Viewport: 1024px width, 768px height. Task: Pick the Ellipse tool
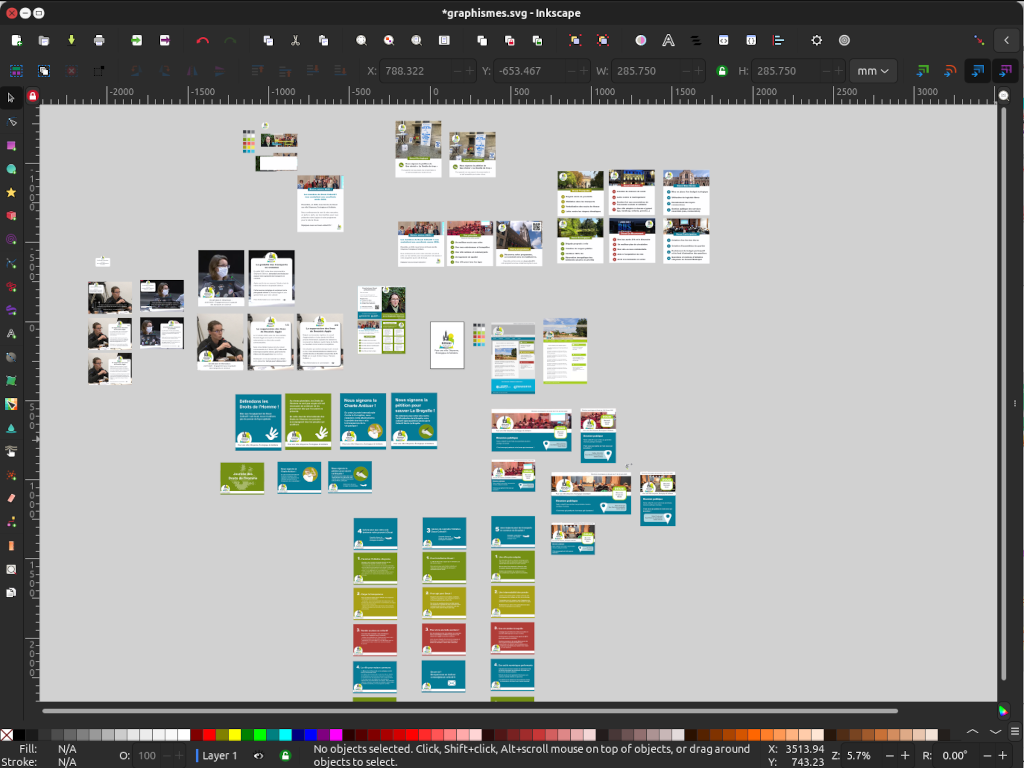11,169
